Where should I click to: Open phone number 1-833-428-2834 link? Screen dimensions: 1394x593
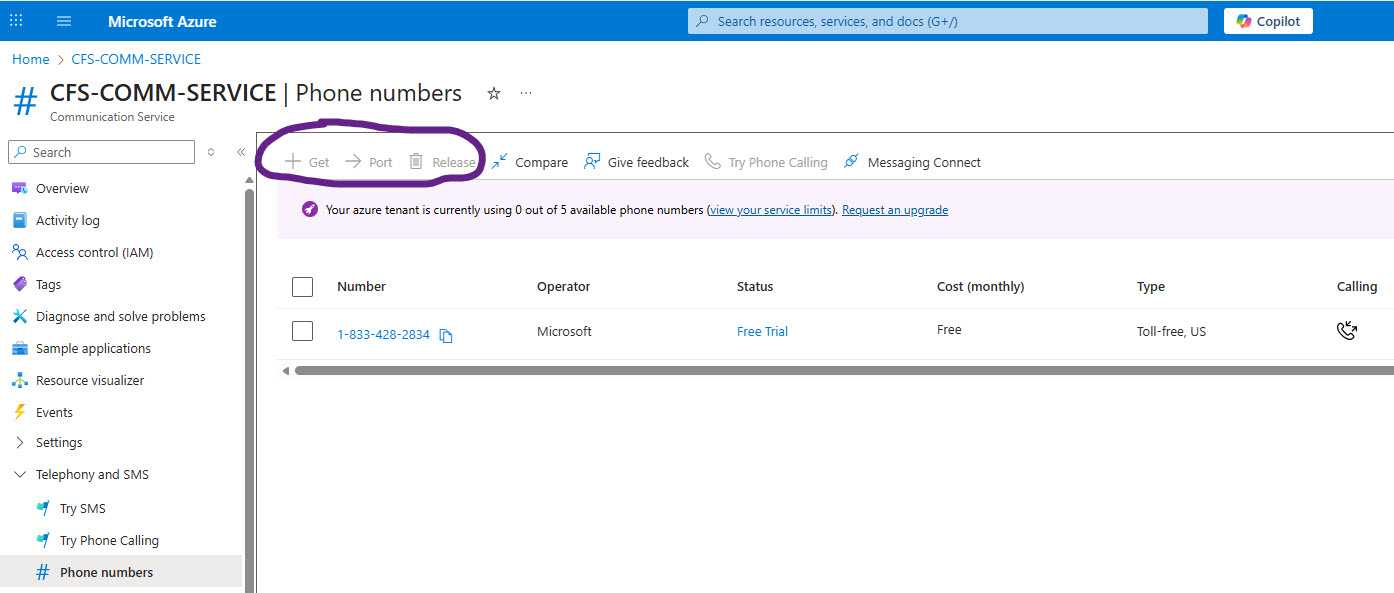coord(383,334)
